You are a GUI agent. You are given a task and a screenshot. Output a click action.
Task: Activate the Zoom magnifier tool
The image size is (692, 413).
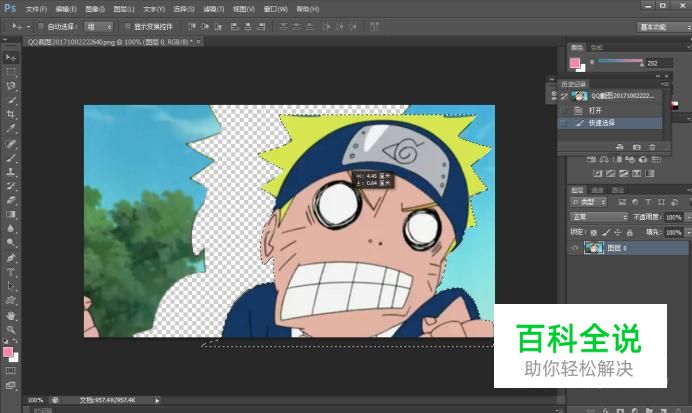[11, 329]
